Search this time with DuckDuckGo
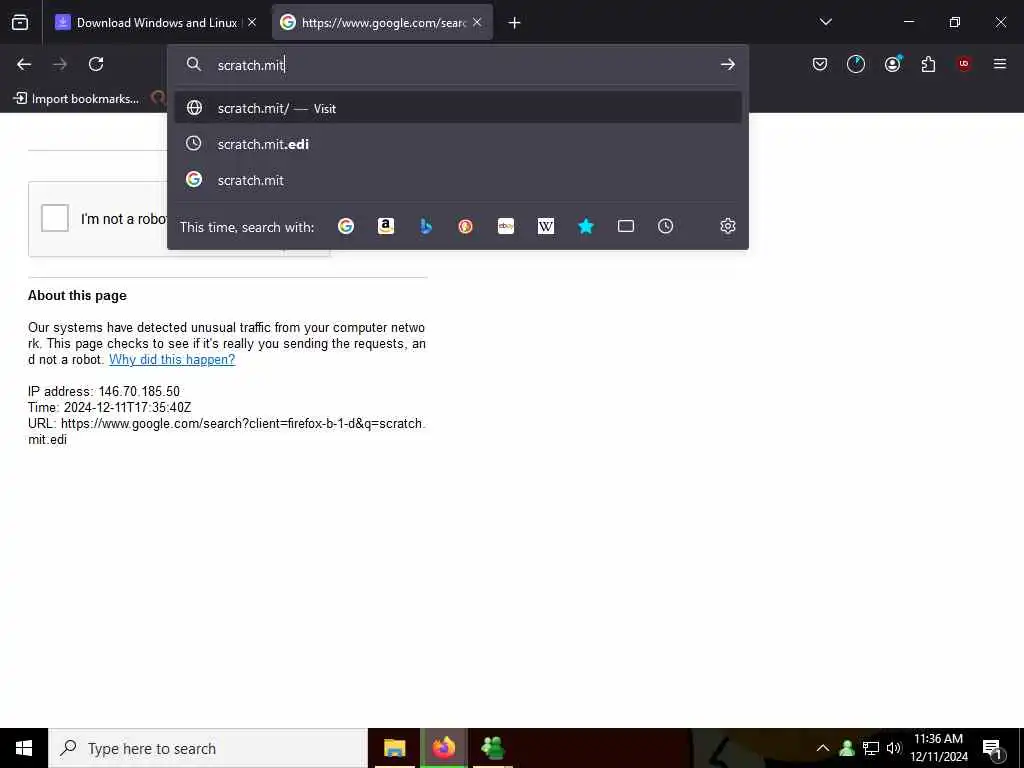Image resolution: width=1024 pixels, height=768 pixels. 466,226
